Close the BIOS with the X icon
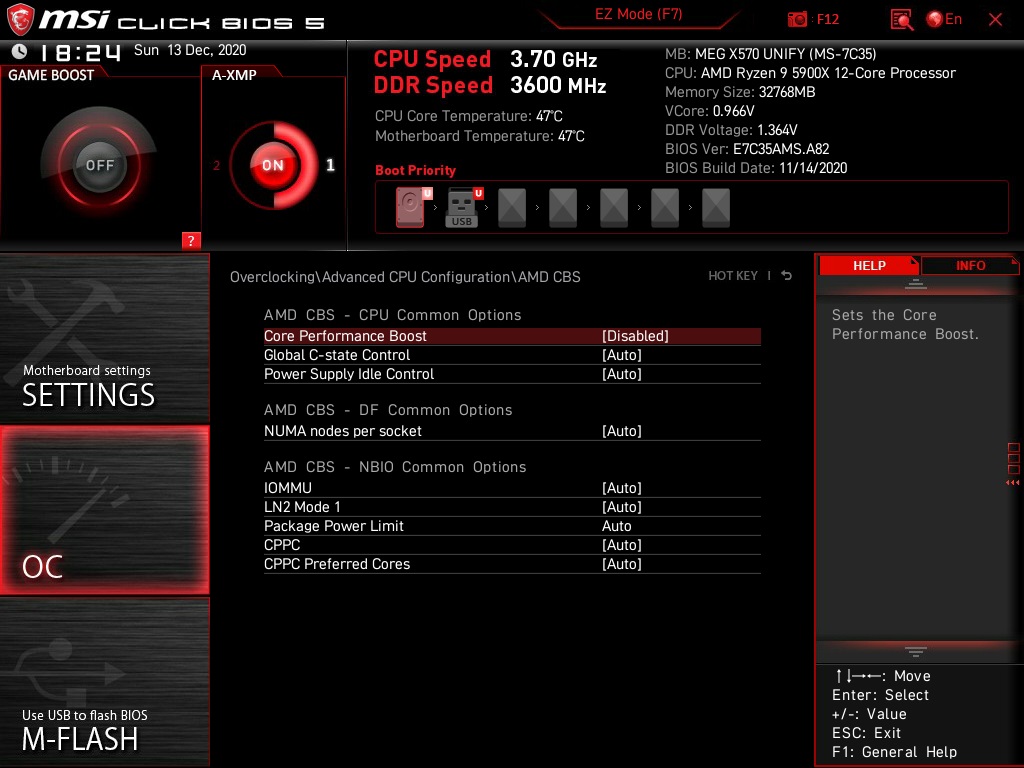Viewport: 1024px width, 768px height. coord(995,20)
